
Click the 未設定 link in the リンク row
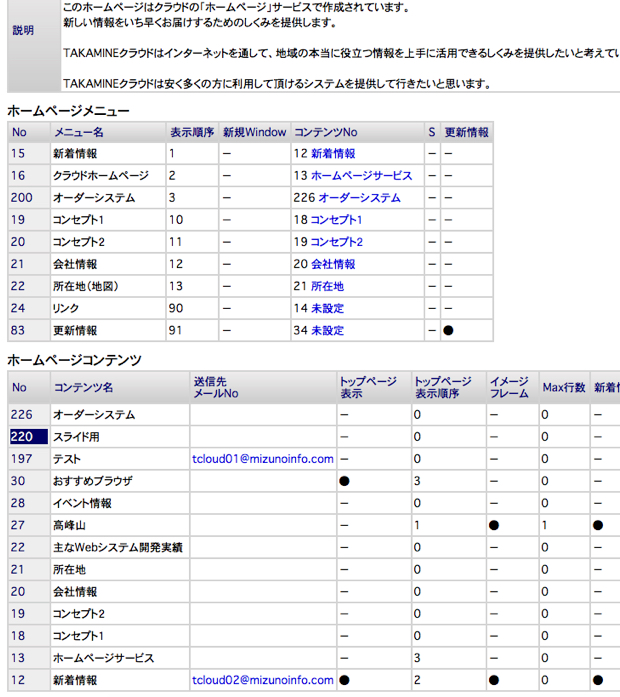point(328,308)
